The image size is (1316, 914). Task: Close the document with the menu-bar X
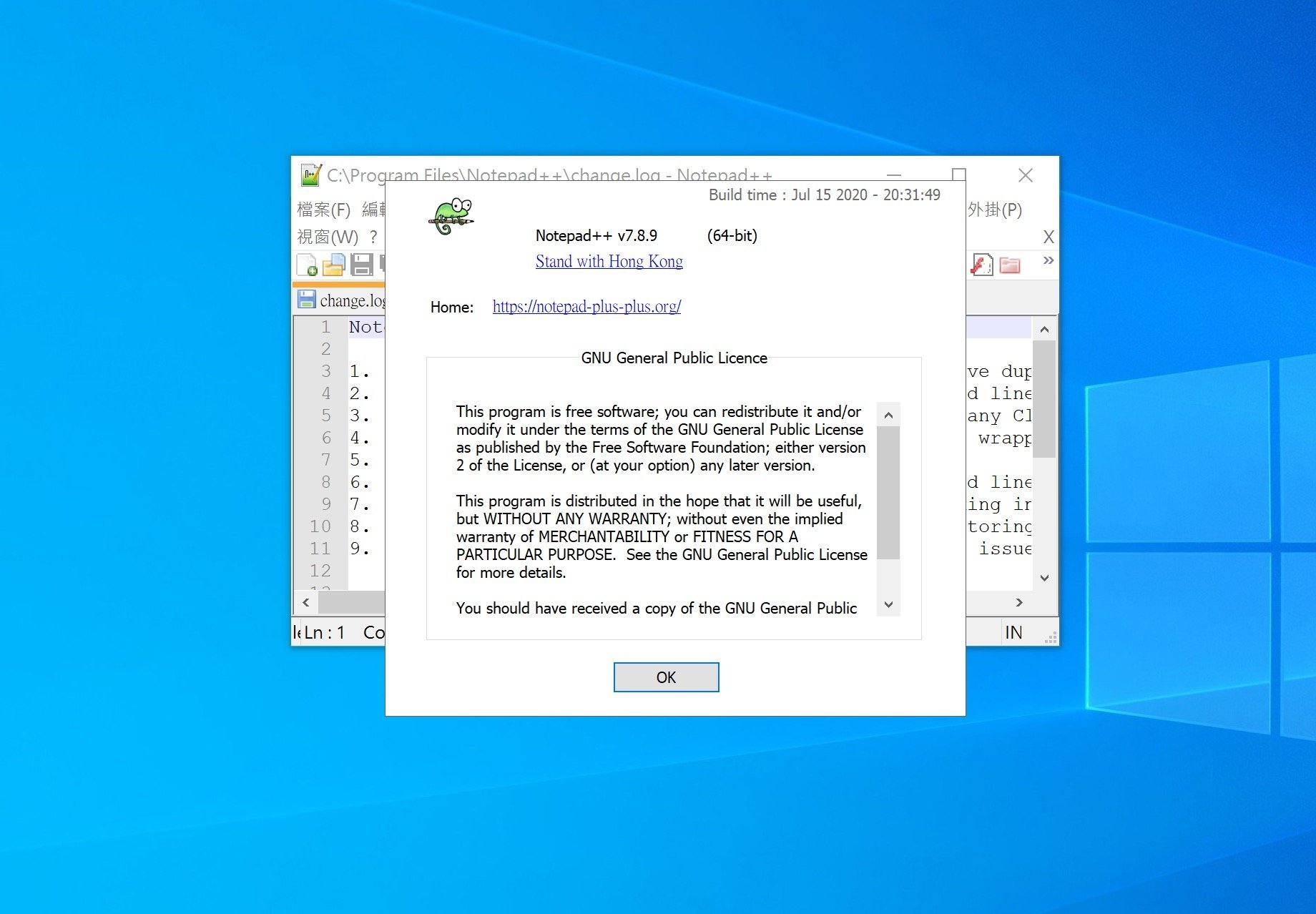[x=1049, y=237]
